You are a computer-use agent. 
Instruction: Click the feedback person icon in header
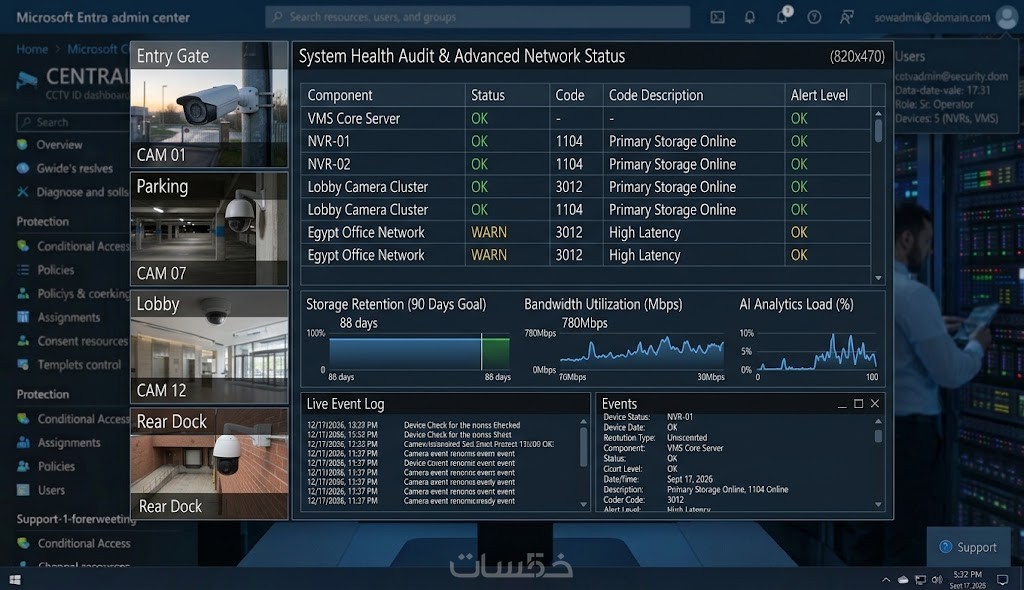pos(846,17)
